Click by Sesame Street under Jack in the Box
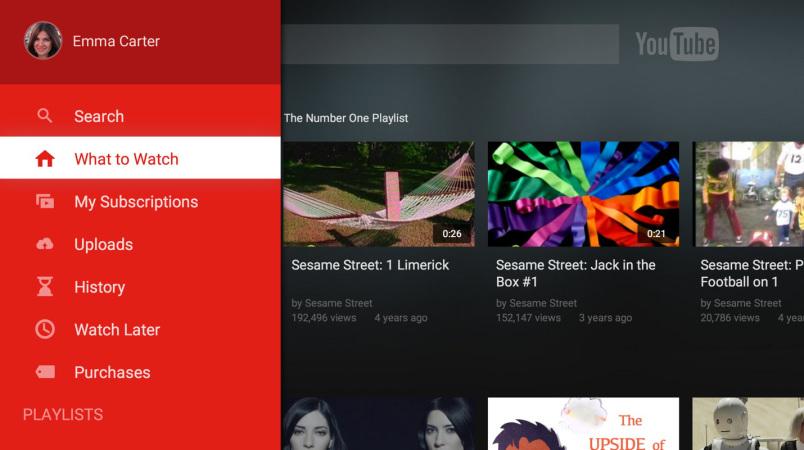Screen dimensions: 804x450 [x=536, y=303]
